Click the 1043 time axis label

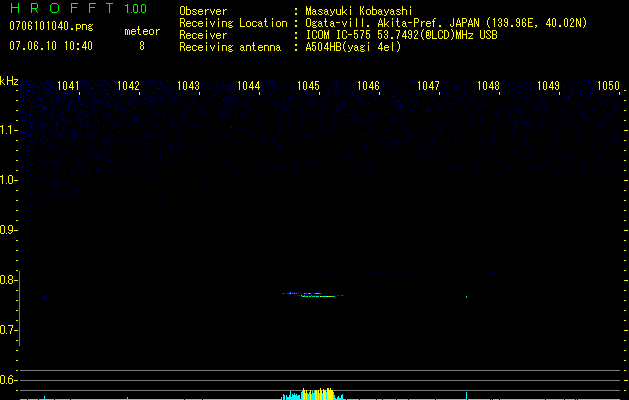coord(188,86)
